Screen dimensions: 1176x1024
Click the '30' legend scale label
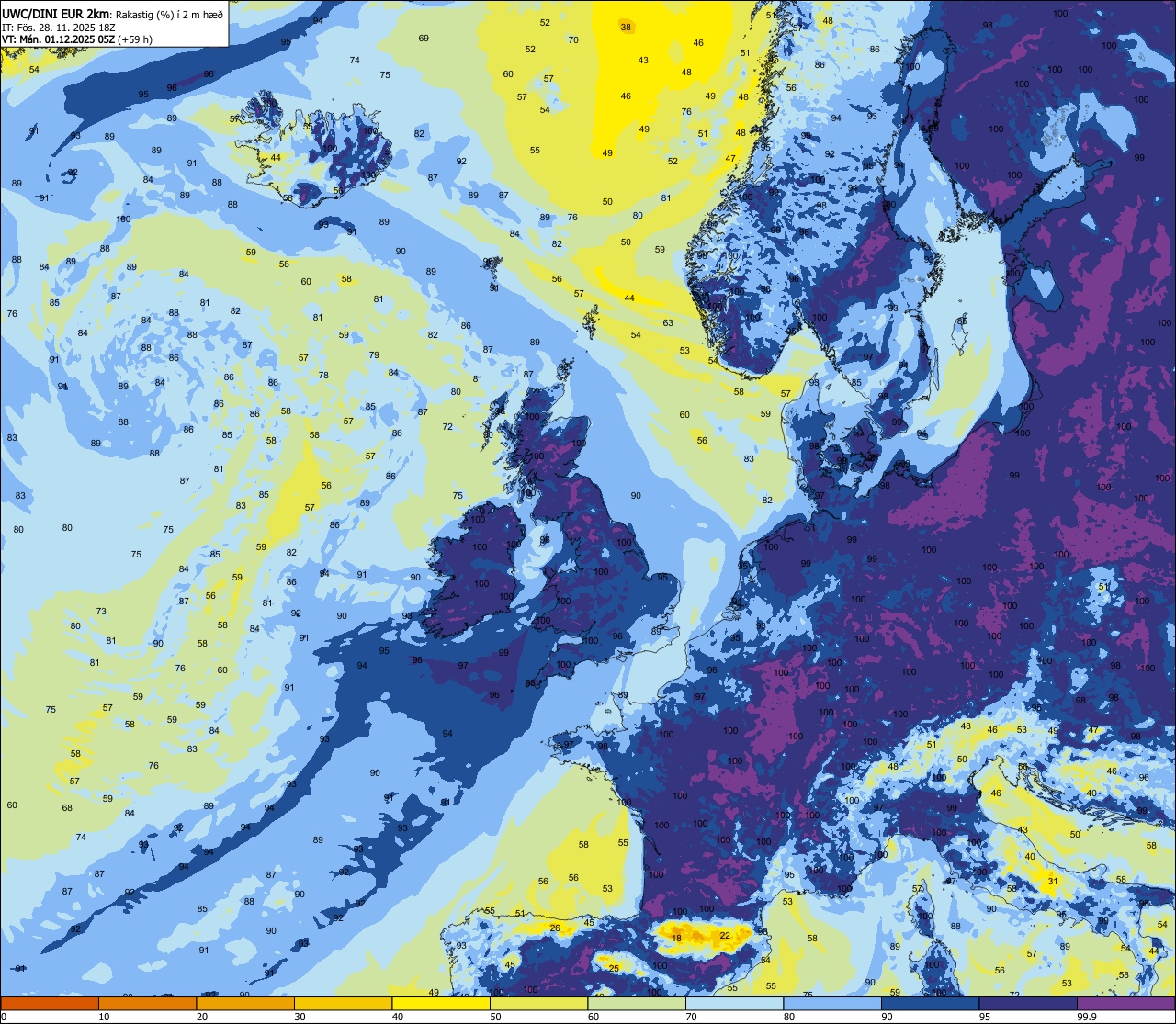(x=300, y=1017)
